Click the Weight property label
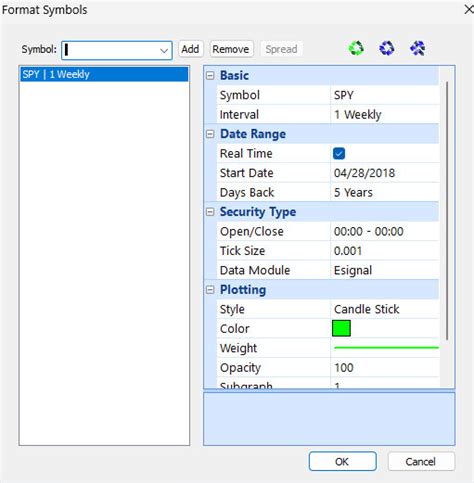 click(238, 348)
